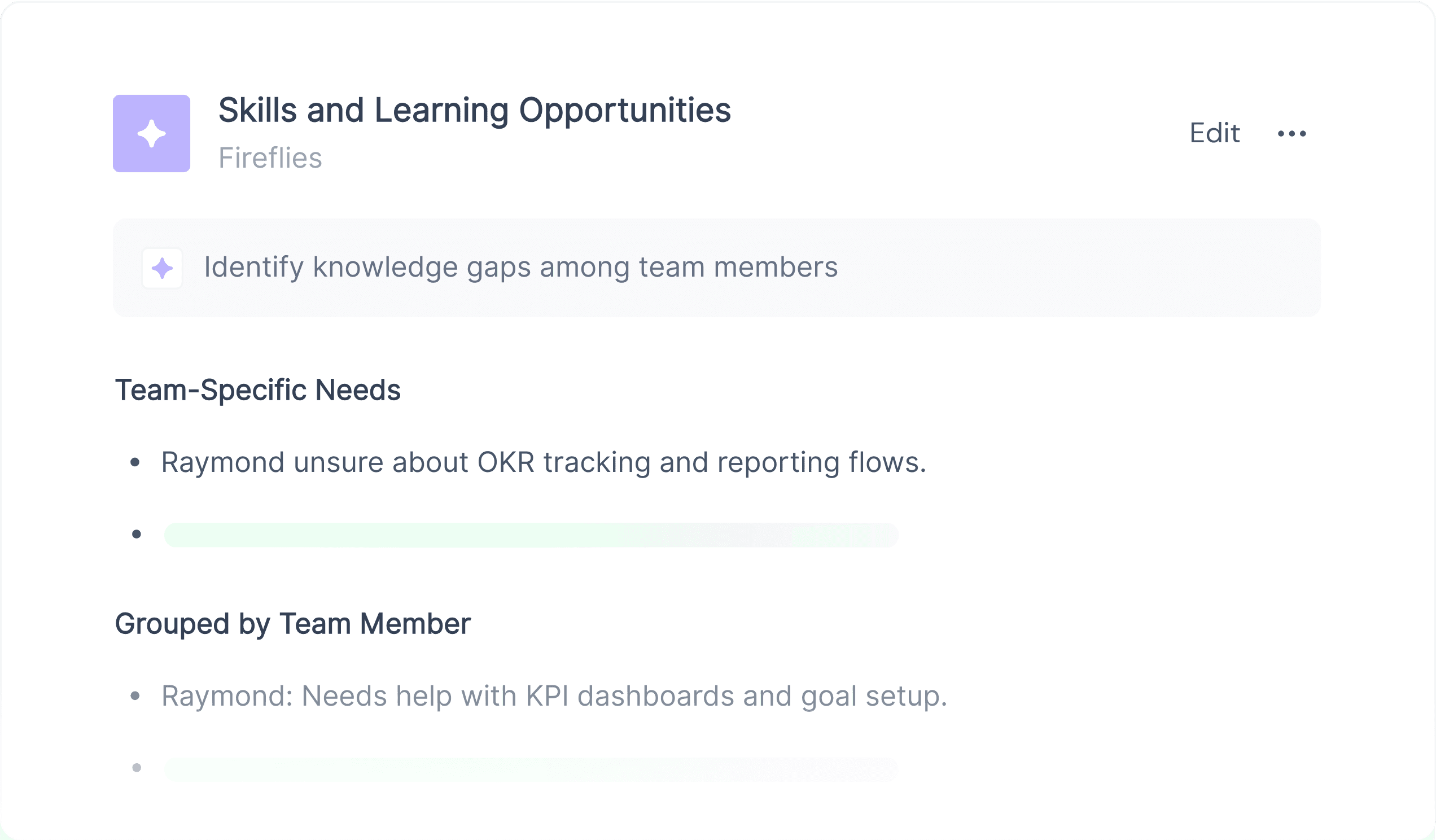Open the Fireflies source label
1436x840 pixels.
point(270,158)
